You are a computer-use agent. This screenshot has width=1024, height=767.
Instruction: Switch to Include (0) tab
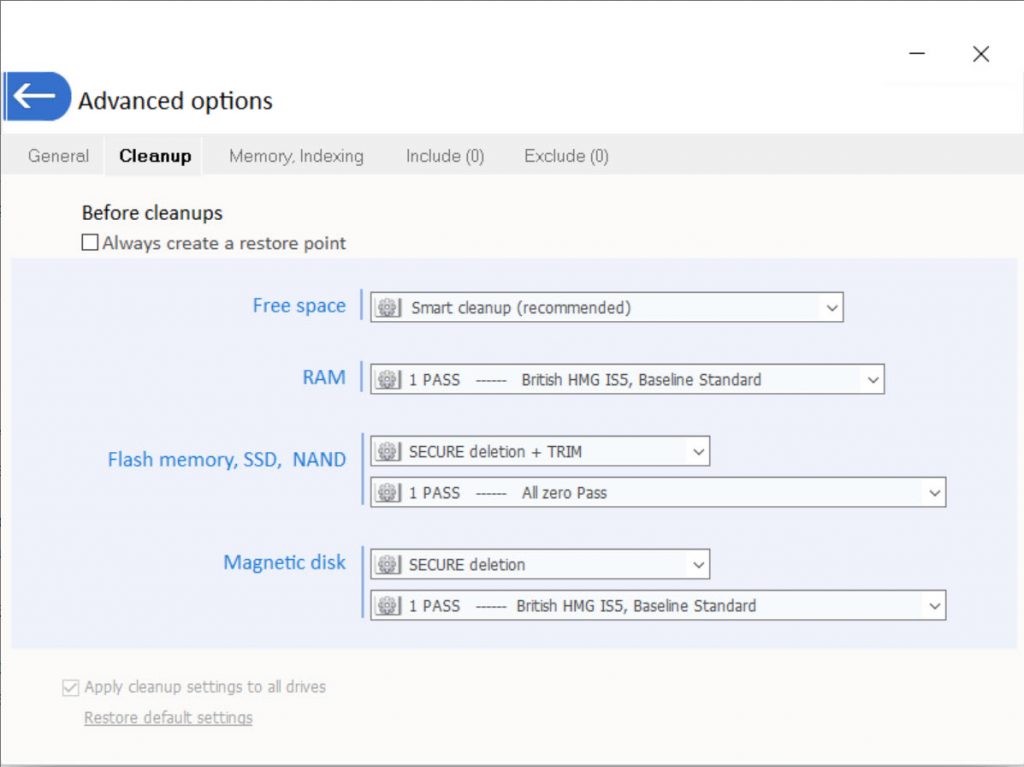(x=445, y=156)
